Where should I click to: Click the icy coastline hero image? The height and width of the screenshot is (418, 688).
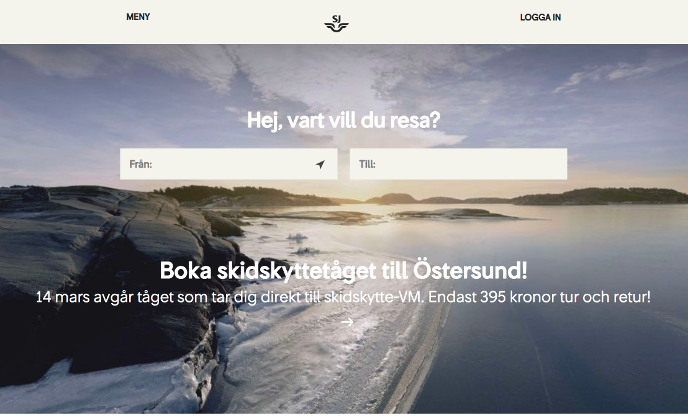(x=344, y=229)
